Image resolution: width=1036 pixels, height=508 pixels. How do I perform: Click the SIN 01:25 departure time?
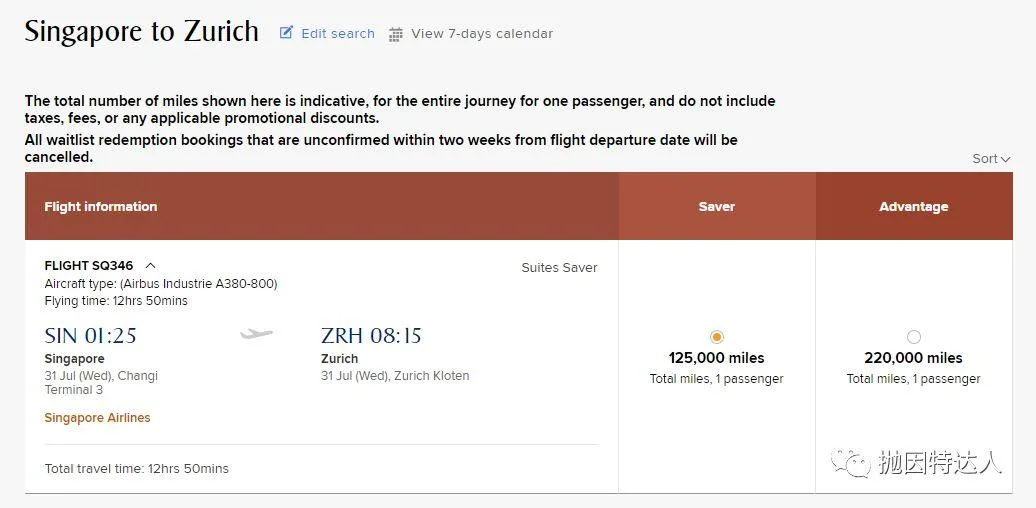pos(91,336)
